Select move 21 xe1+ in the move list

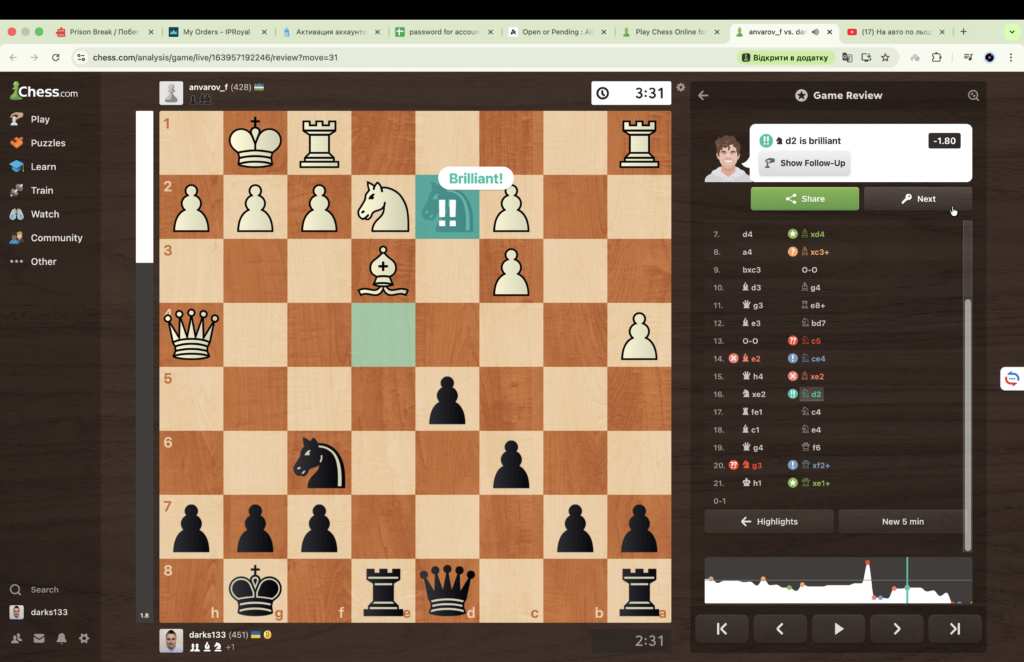(815, 483)
